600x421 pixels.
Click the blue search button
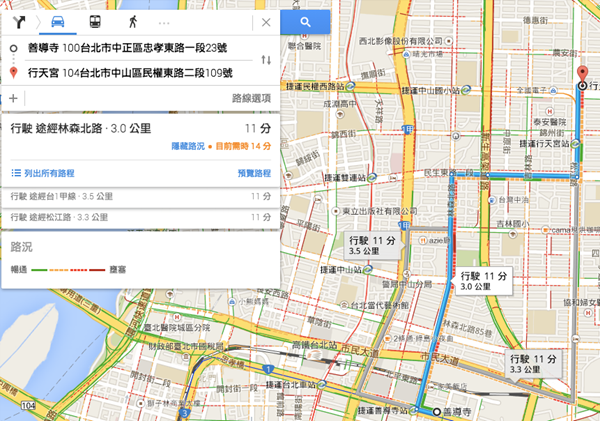tap(305, 22)
